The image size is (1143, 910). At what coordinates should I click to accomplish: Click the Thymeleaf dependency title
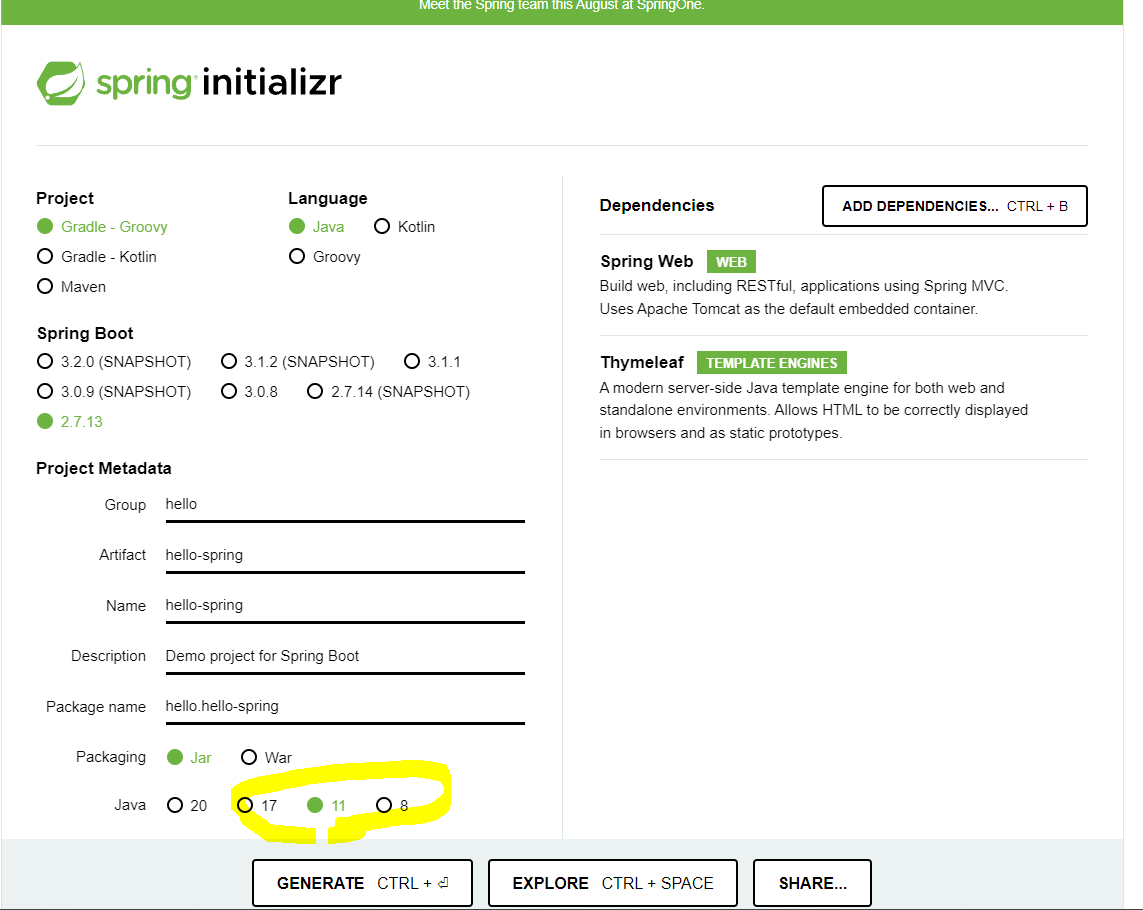coord(642,362)
